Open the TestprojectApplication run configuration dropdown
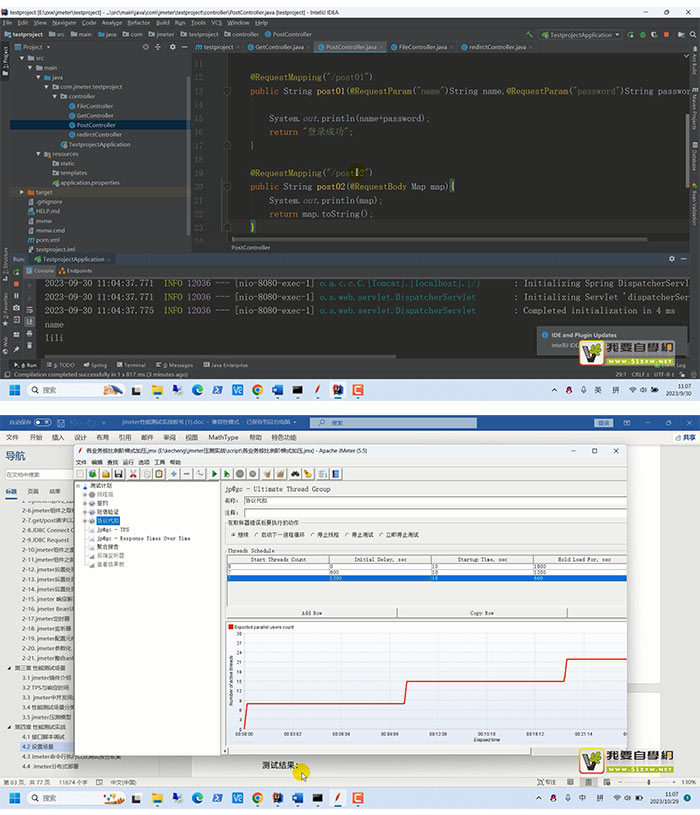The width and height of the screenshot is (700, 815). tap(580, 35)
